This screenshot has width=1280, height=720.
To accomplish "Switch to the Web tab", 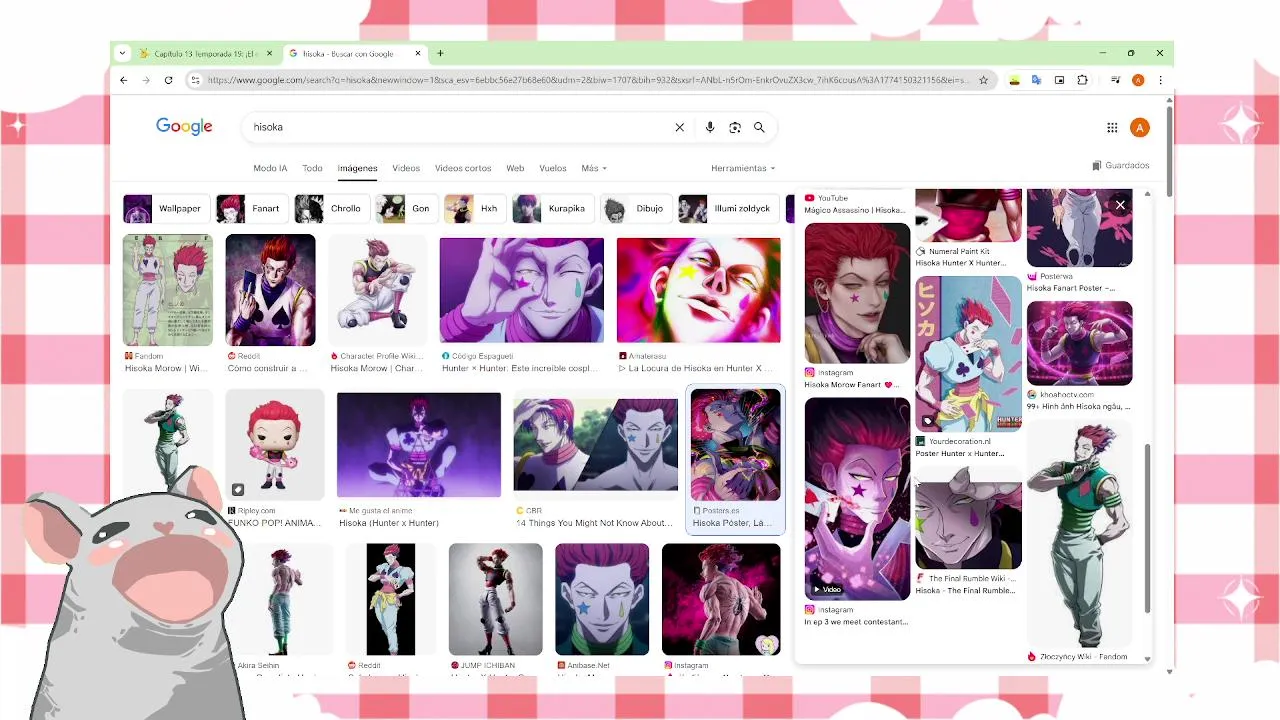I will point(515,168).
